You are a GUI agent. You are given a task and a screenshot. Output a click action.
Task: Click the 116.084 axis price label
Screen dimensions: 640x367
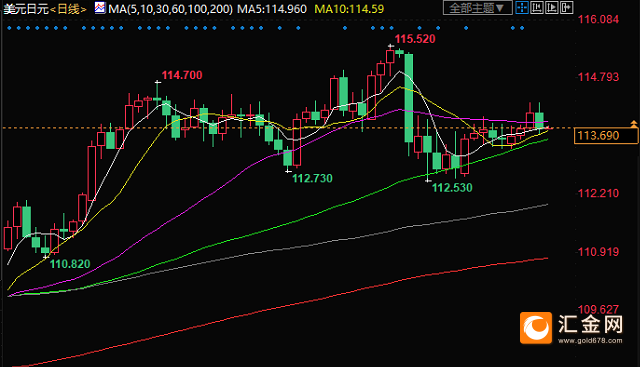598,19
